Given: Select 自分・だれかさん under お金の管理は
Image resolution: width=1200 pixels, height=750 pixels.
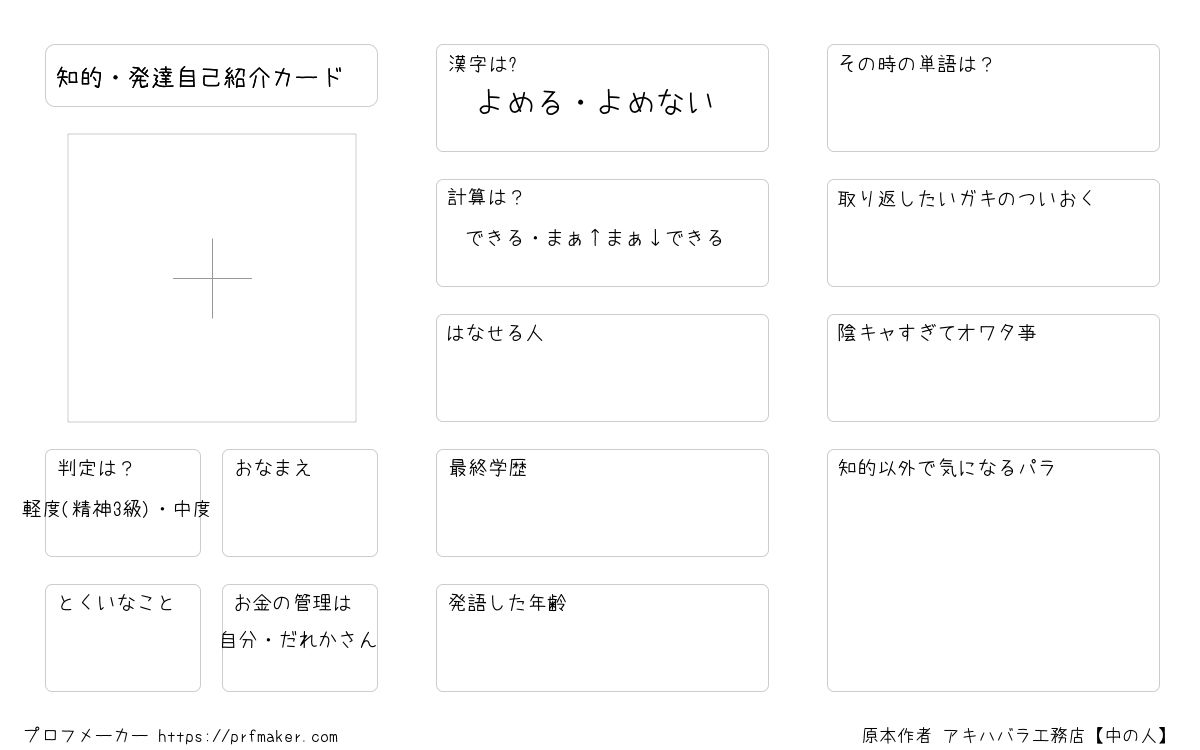Looking at the screenshot, I should (x=299, y=640).
